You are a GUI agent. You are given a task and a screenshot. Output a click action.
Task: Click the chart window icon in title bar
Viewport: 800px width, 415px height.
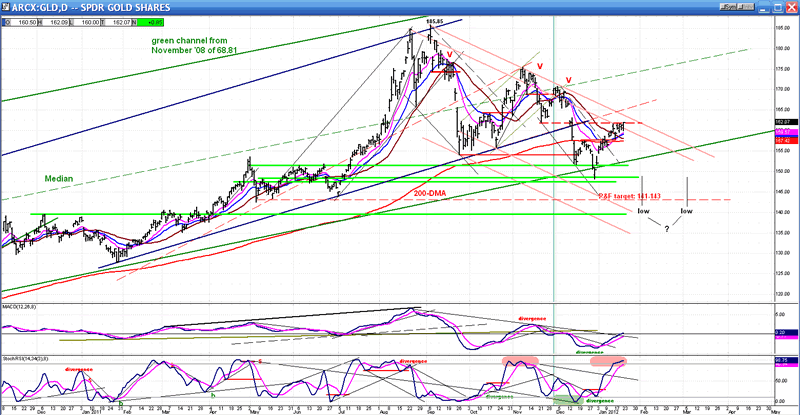click(x=6, y=4)
